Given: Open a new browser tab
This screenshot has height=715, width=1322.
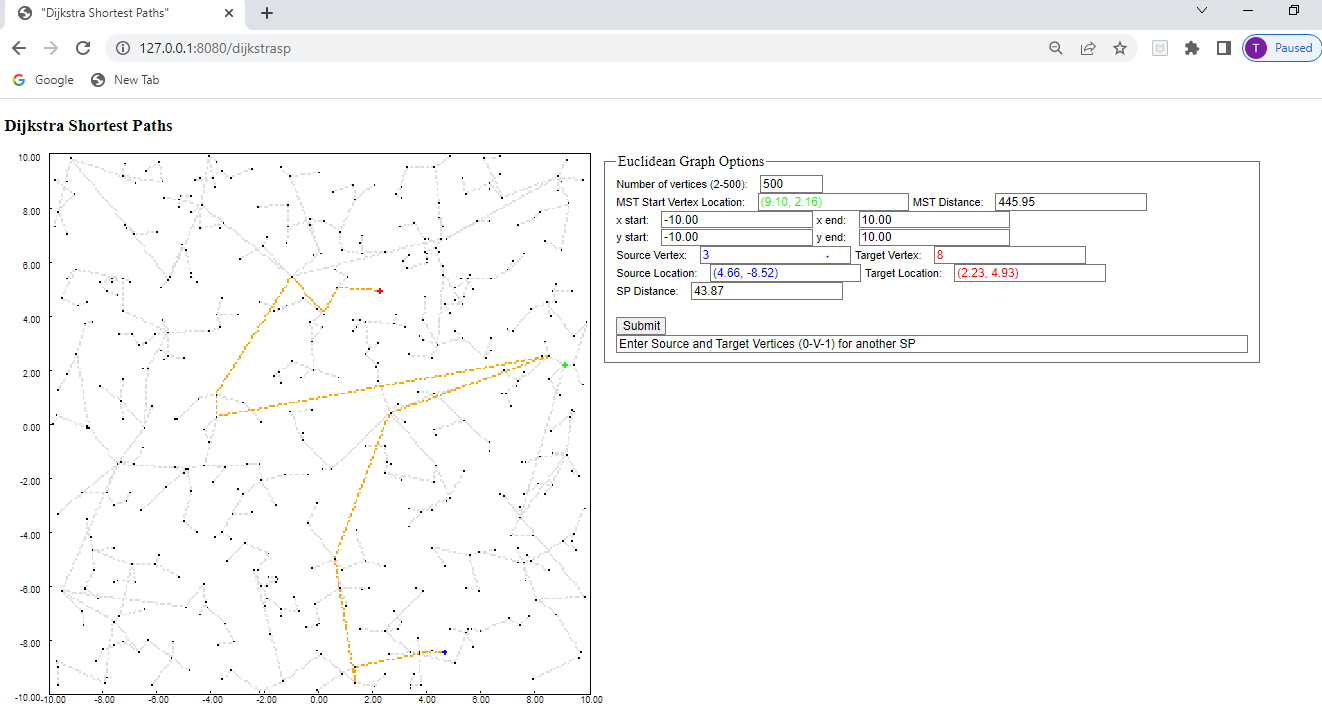Looking at the screenshot, I should [266, 13].
